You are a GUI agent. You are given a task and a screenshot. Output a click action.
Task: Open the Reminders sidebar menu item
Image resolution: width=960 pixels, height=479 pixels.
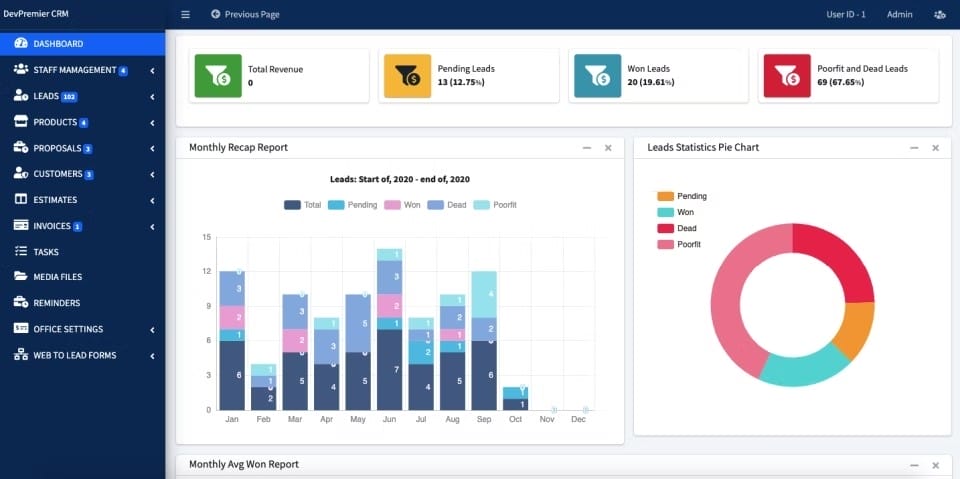pyautogui.click(x=56, y=303)
